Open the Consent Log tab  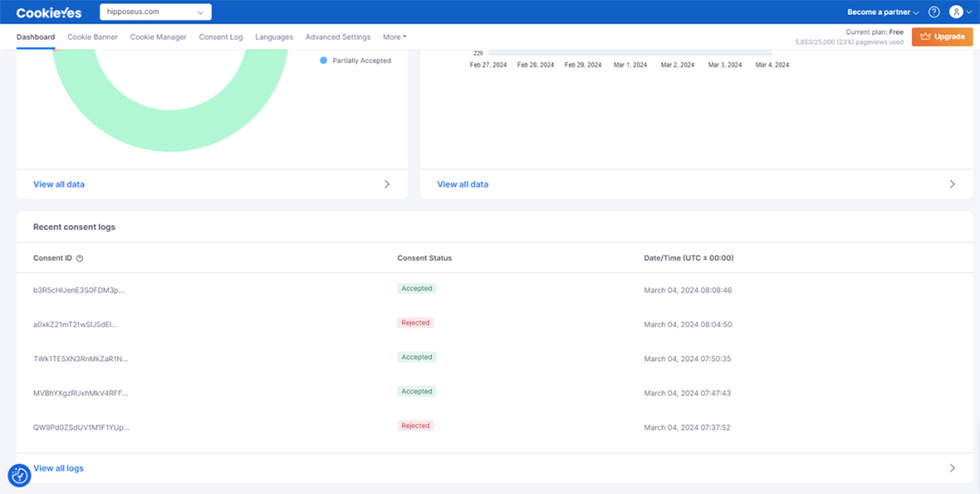(220, 37)
